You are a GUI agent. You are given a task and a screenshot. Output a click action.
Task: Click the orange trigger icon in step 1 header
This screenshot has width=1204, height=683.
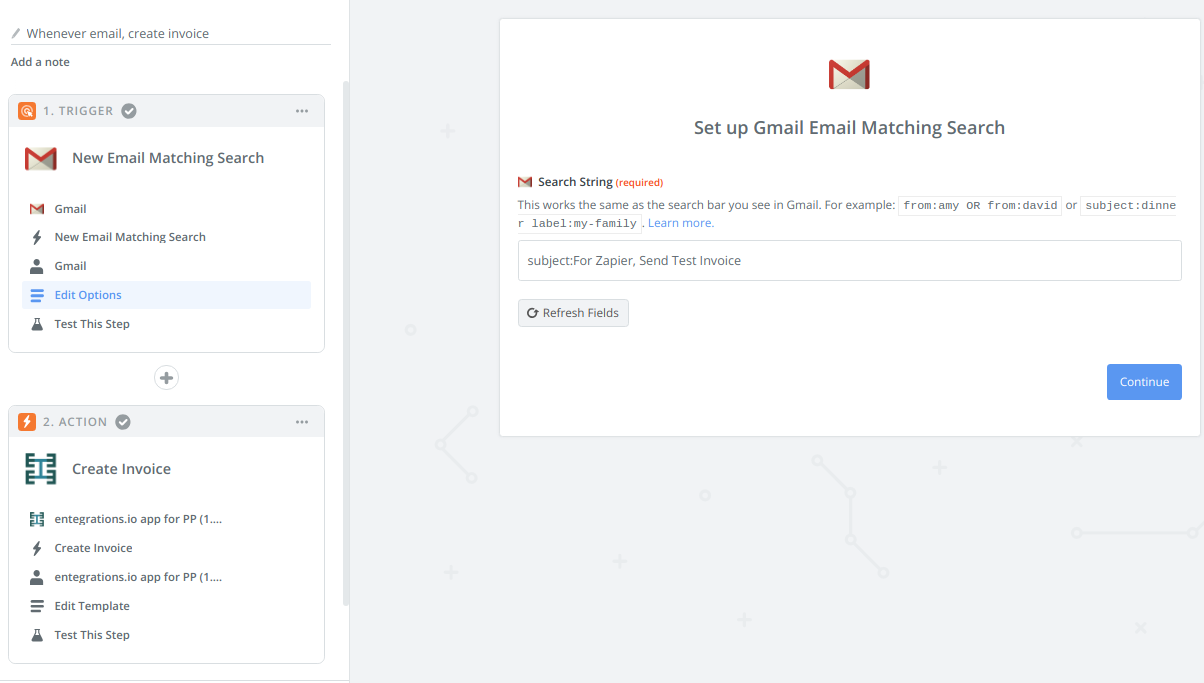[x=27, y=111]
